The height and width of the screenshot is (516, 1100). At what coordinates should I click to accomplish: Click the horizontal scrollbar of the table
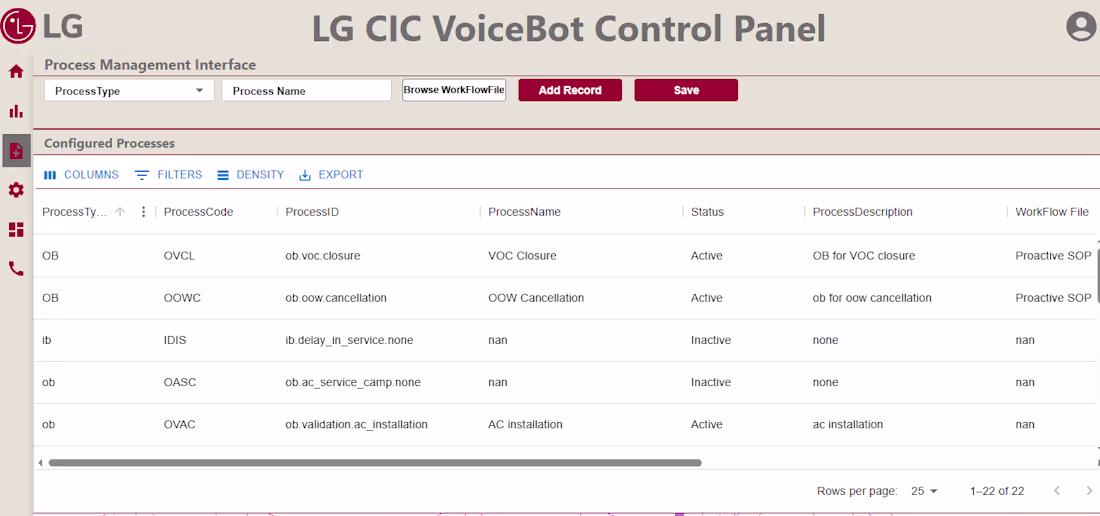[x=375, y=463]
